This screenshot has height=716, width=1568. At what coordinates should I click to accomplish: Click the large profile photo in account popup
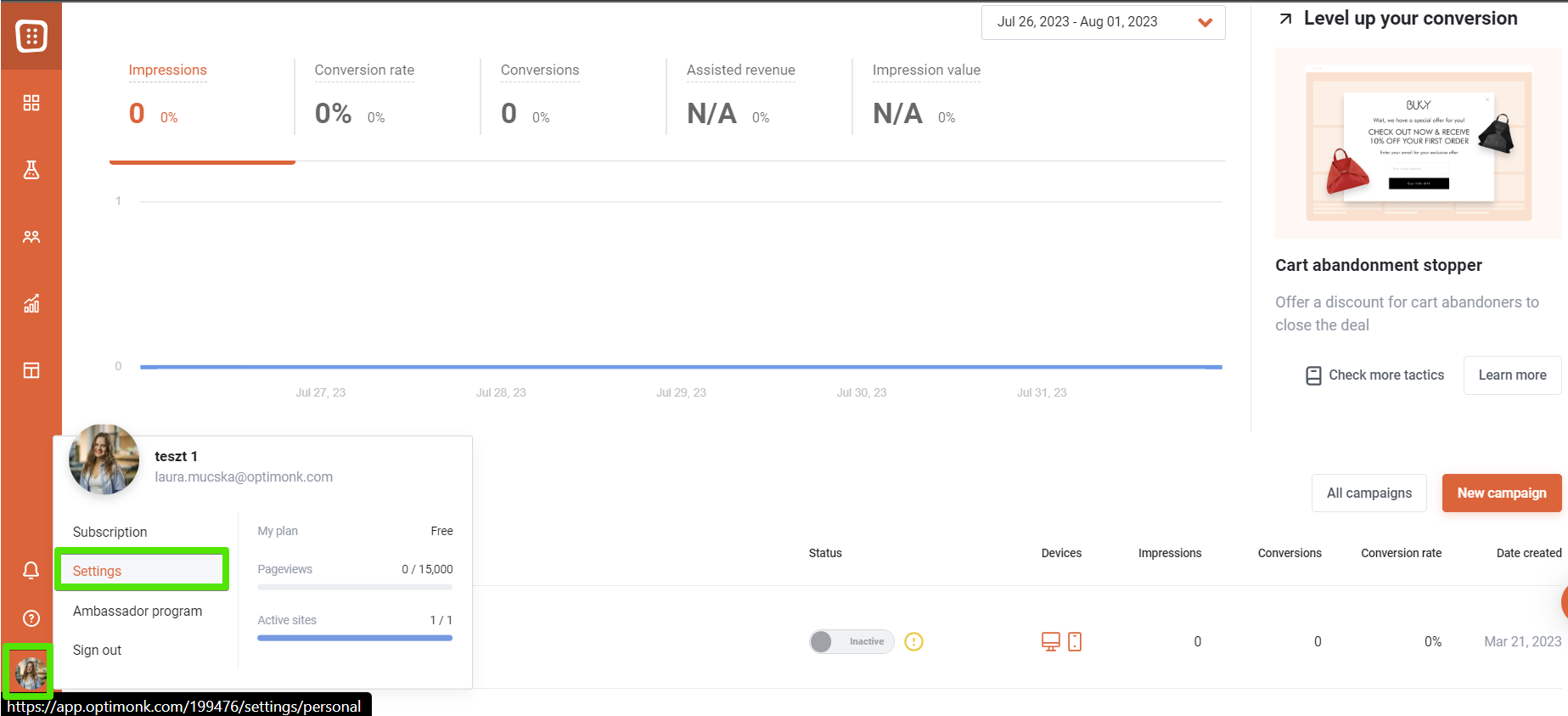click(x=104, y=459)
